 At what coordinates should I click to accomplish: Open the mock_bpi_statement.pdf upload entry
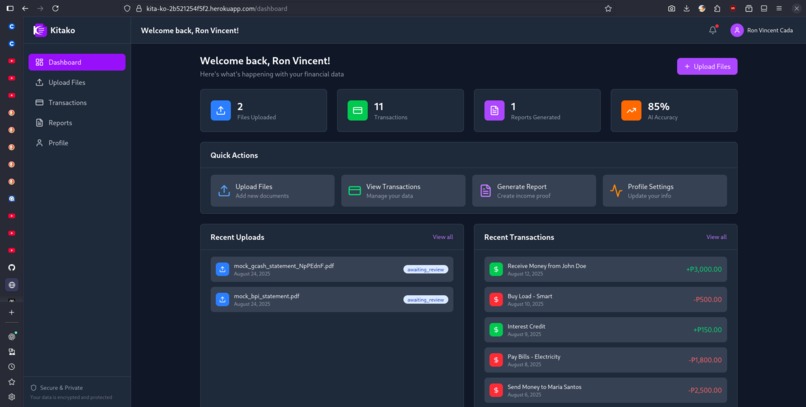(332, 300)
